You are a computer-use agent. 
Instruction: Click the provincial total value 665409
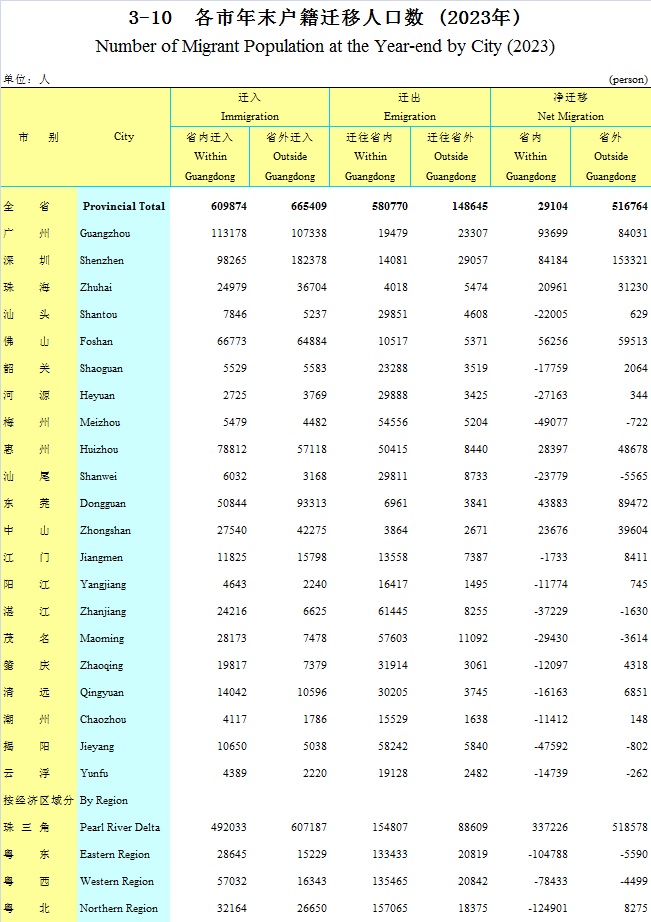pos(309,206)
